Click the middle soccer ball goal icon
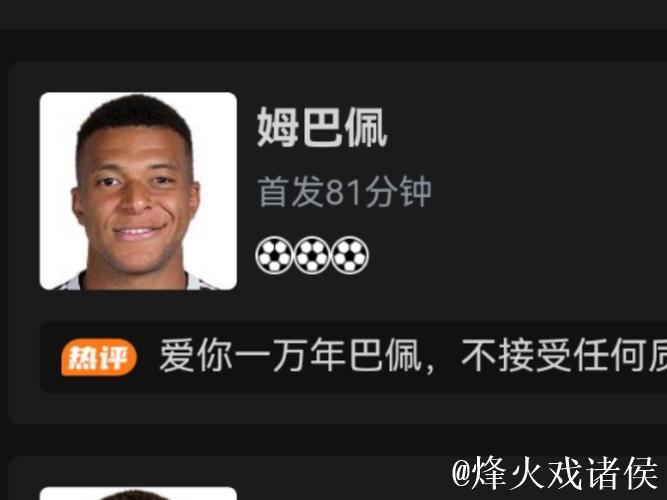Image resolution: width=667 pixels, height=500 pixels. 312,255
